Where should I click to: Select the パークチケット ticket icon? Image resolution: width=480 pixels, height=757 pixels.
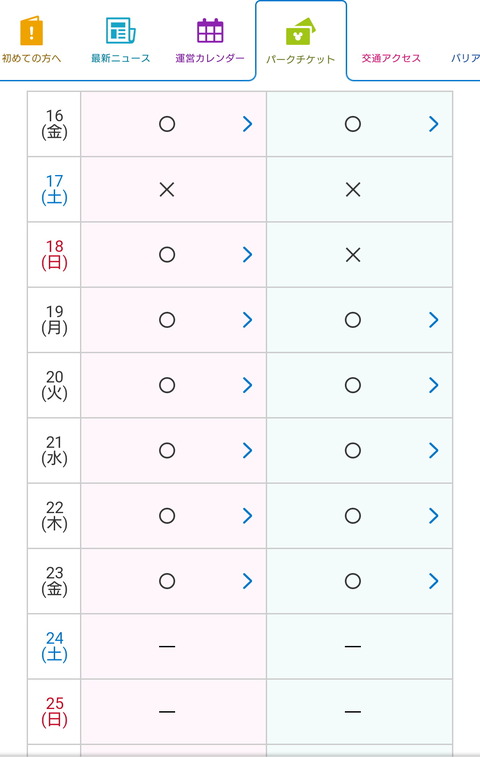(x=300, y=31)
